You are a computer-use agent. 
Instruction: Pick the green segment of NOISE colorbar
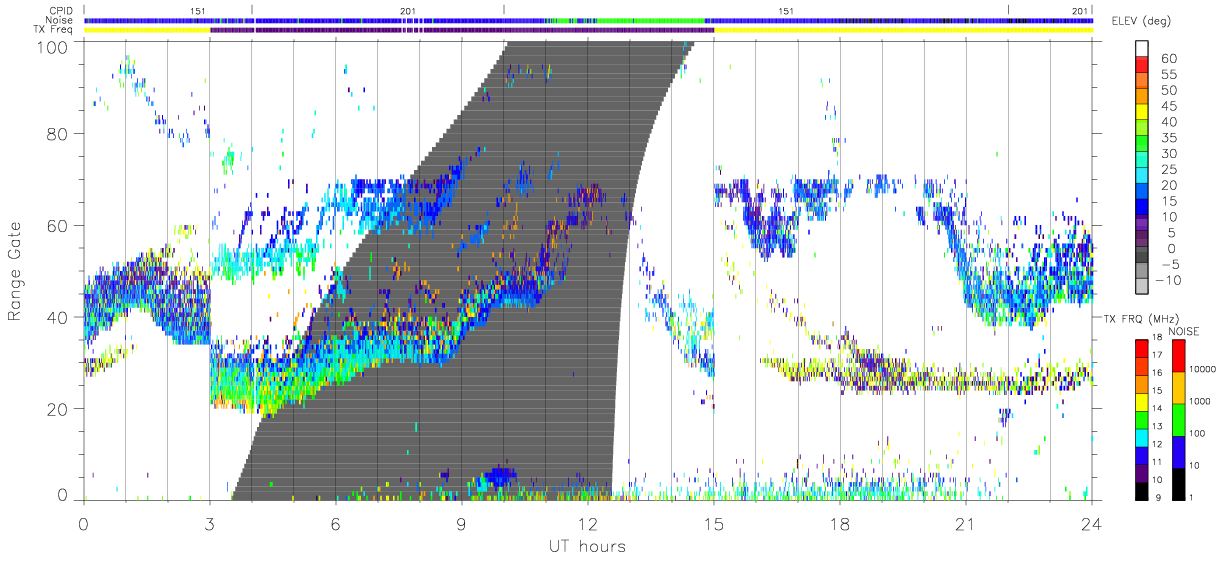(1178, 419)
